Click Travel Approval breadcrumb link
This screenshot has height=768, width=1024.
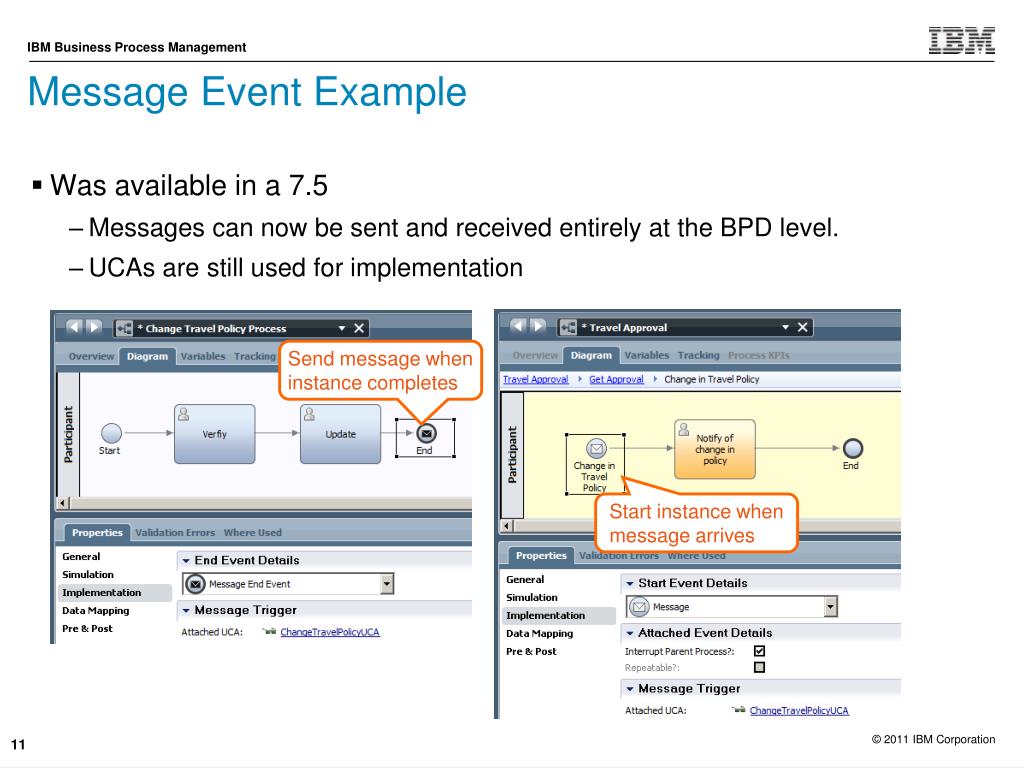[x=536, y=379]
